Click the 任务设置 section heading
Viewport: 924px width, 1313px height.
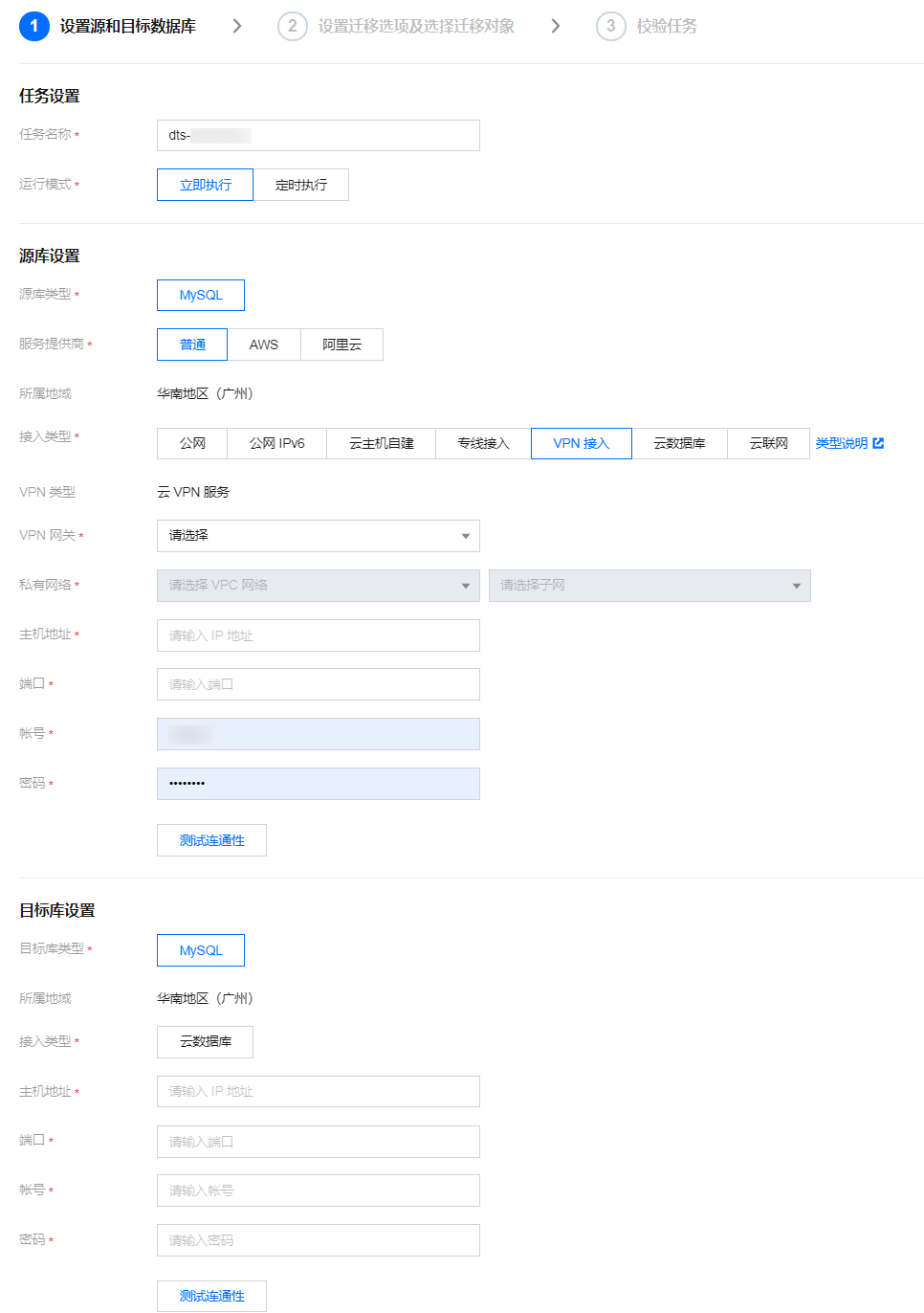tap(50, 96)
